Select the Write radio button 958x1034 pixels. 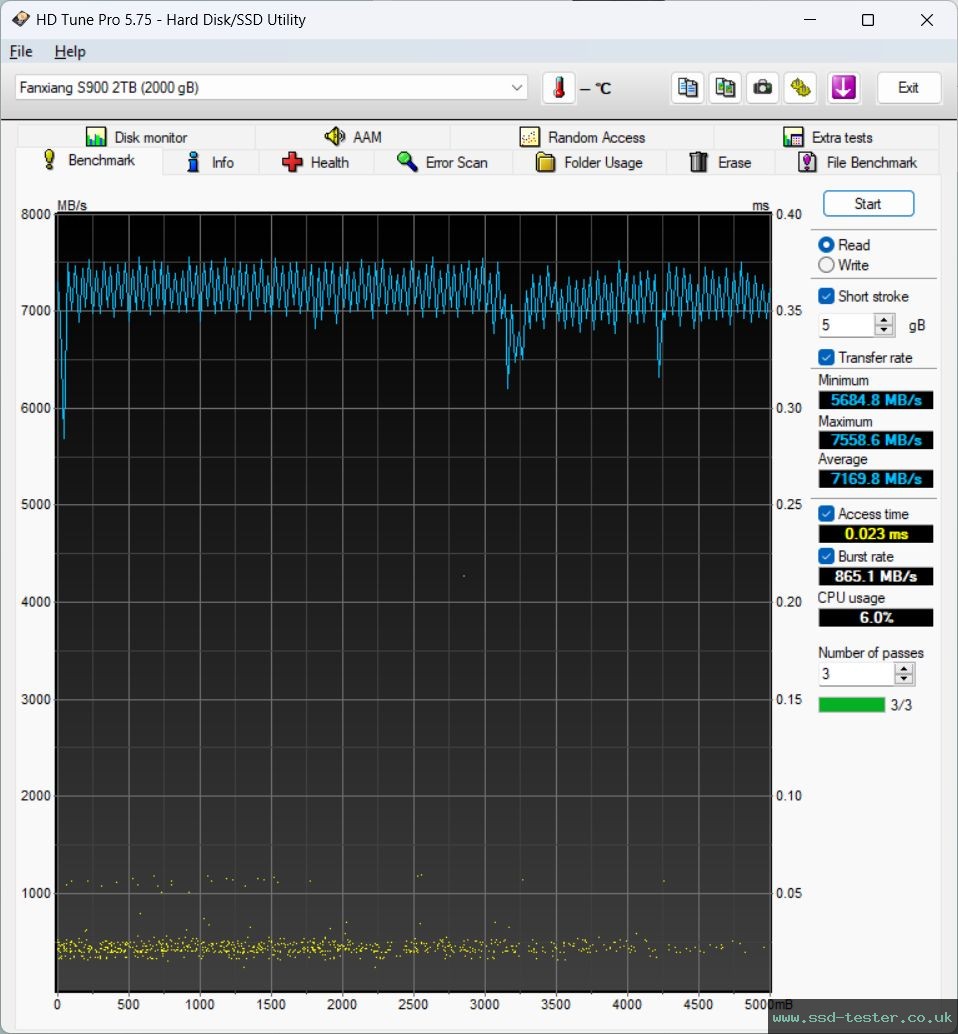826,265
